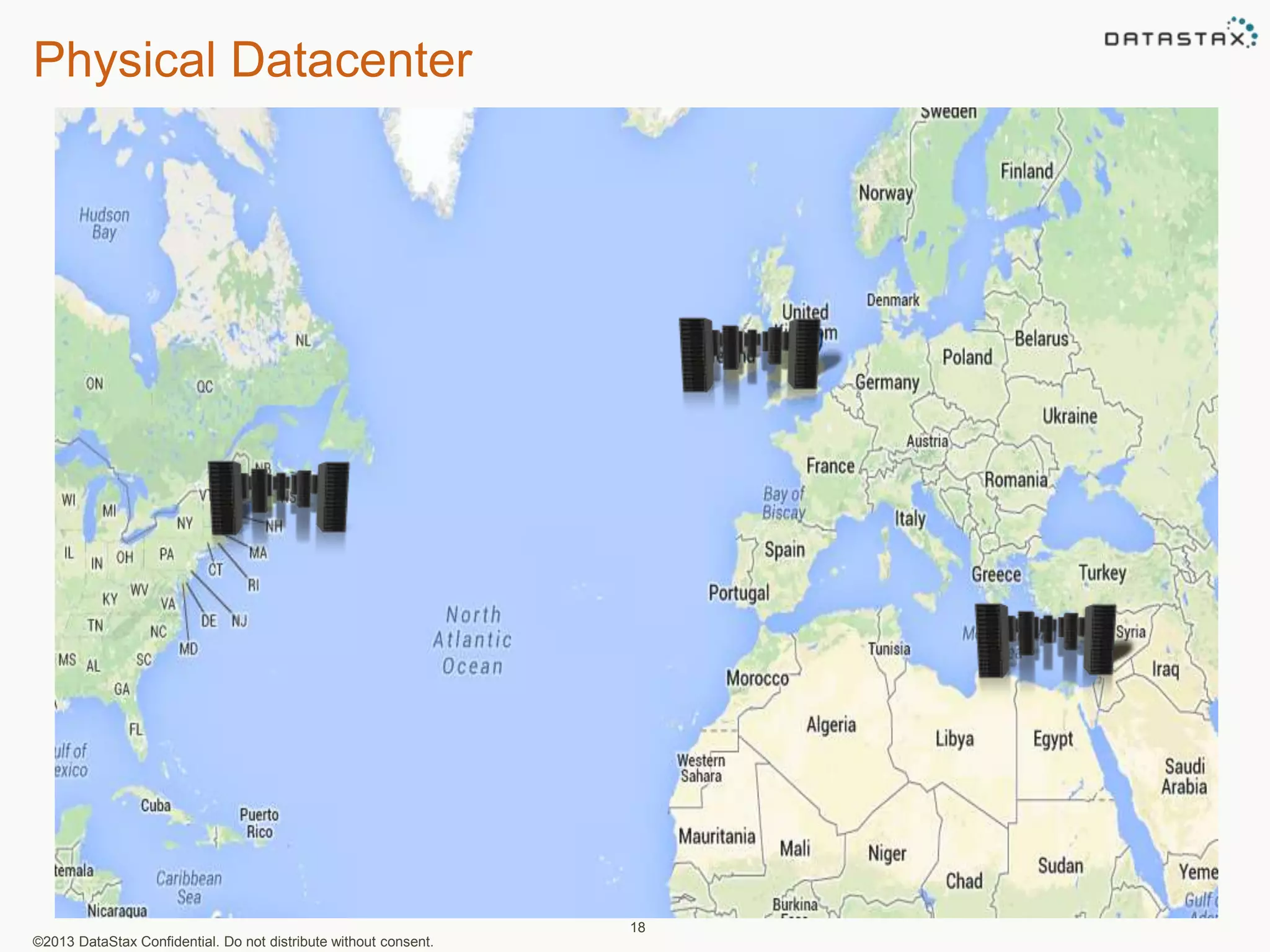Click the 'Western Sahara' map label
The width and height of the screenshot is (1270, 952).
coord(701,769)
